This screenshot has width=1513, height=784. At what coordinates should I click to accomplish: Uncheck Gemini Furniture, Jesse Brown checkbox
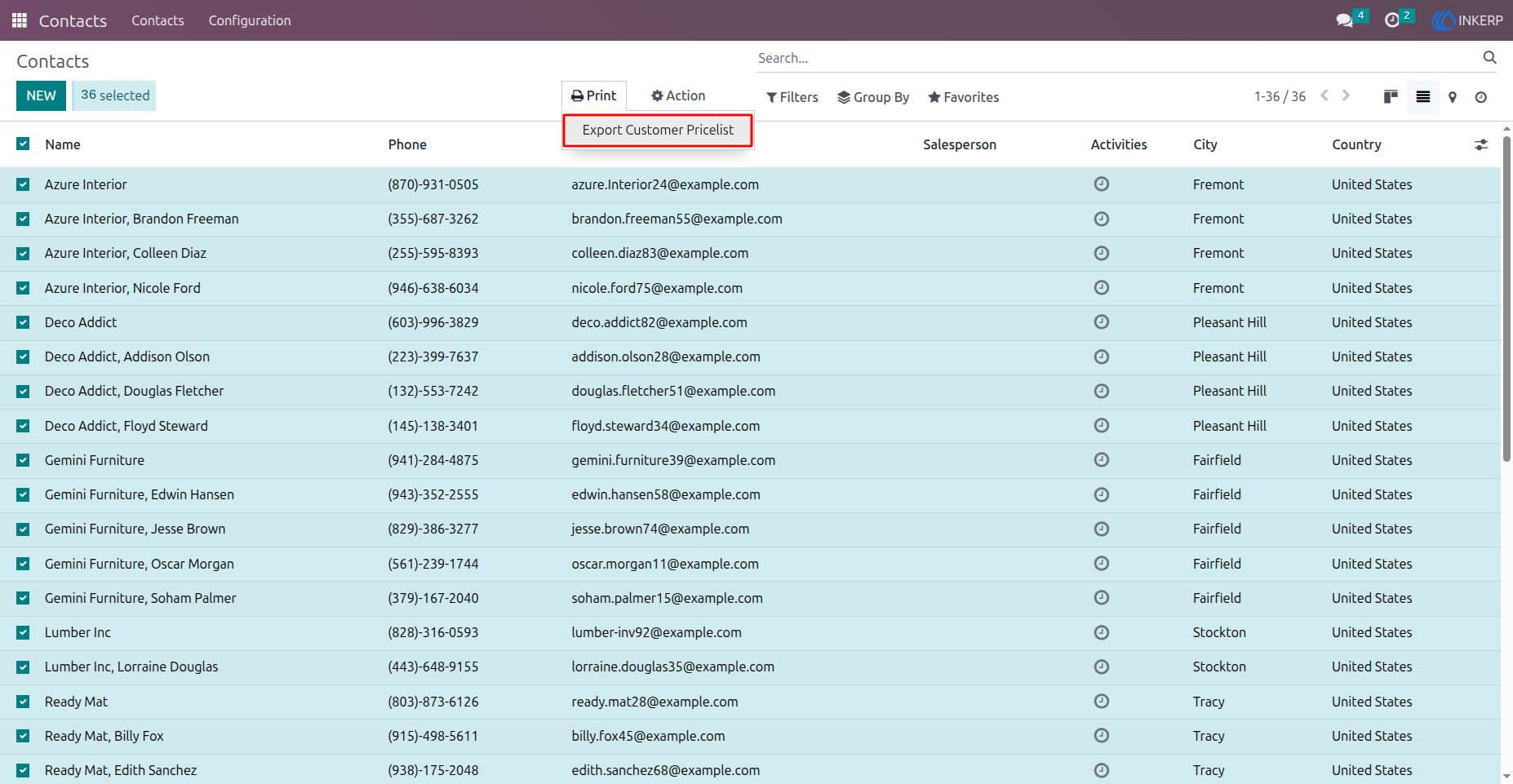pyautogui.click(x=23, y=529)
